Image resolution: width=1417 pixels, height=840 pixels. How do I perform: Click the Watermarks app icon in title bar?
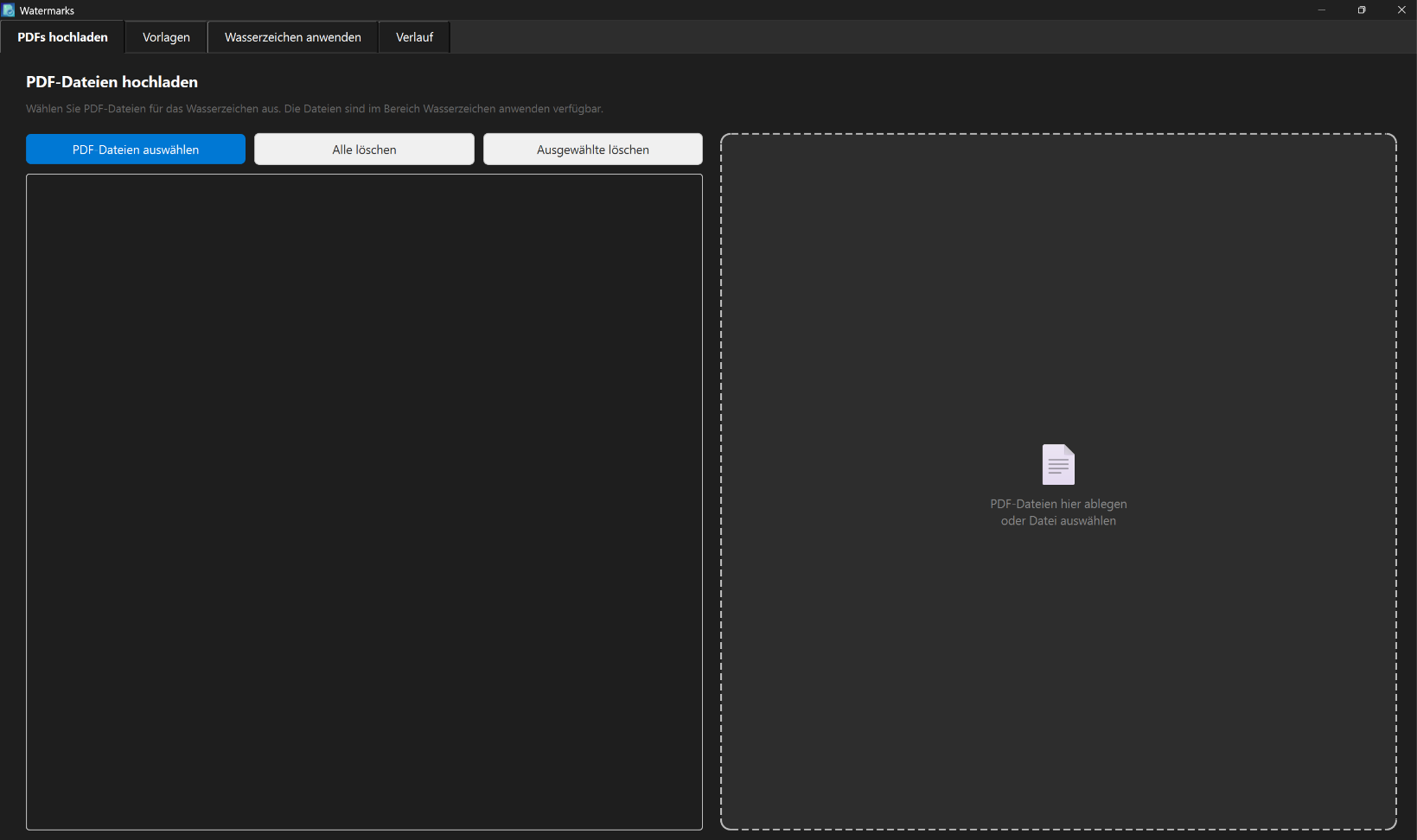(9, 10)
